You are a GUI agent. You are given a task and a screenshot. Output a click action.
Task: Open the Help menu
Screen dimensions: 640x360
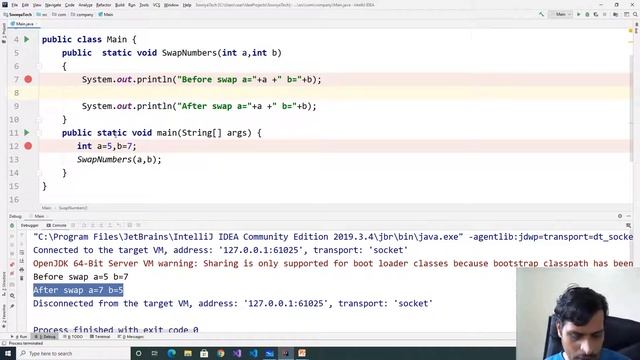pos(187,5)
